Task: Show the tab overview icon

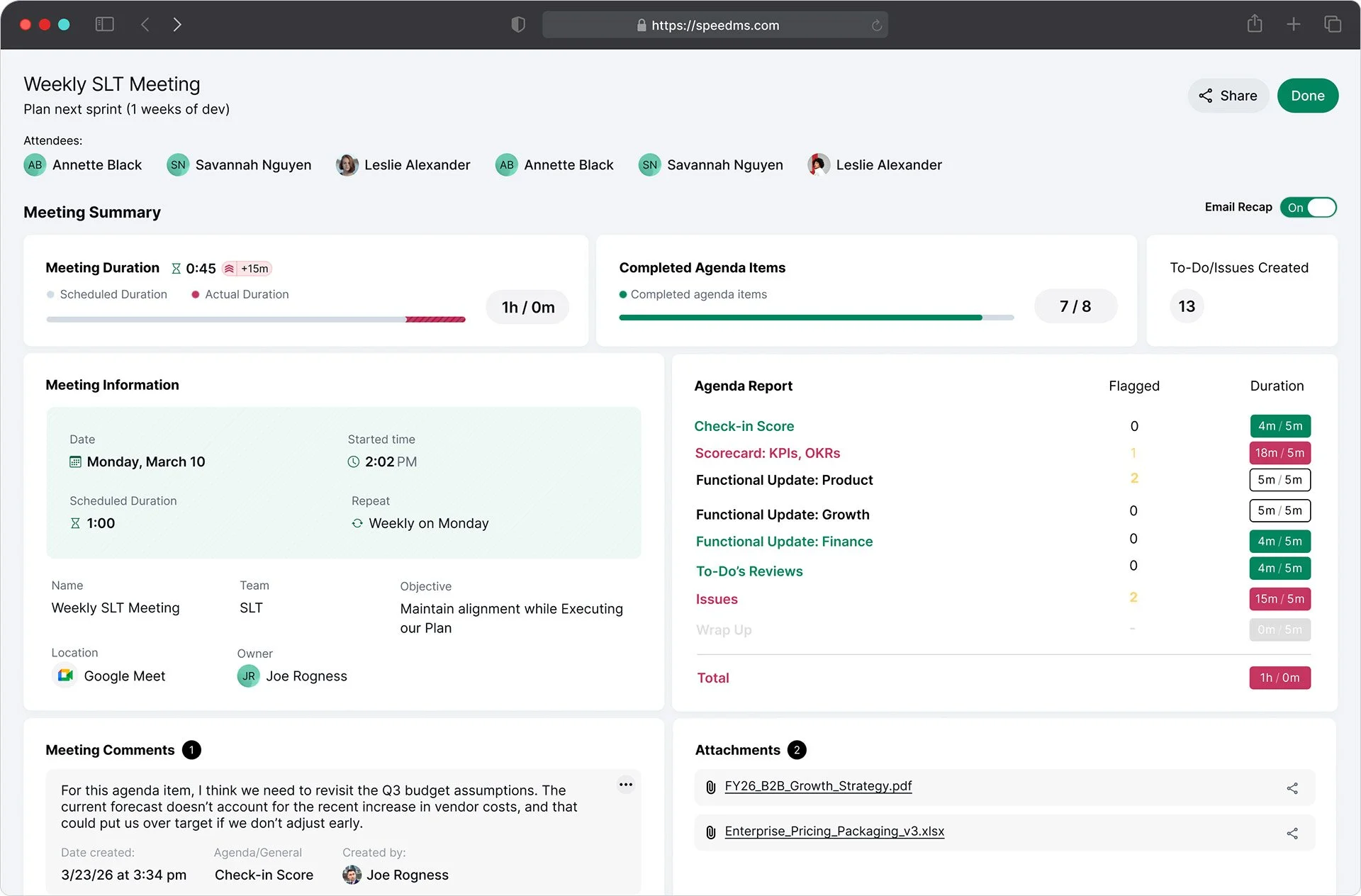Action: [x=1332, y=25]
